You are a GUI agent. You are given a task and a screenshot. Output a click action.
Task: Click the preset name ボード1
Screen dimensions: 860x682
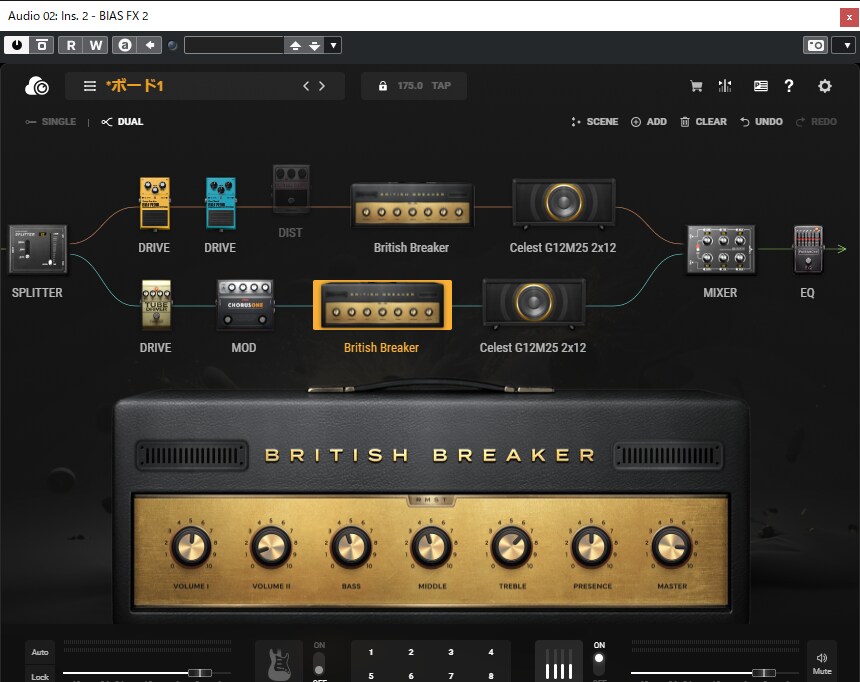pyautogui.click(x=134, y=86)
